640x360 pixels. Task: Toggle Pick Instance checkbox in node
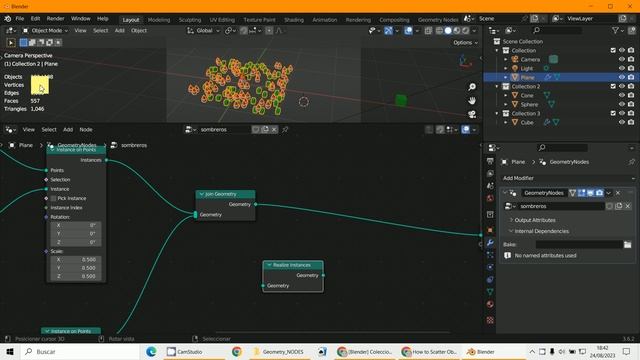coord(53,198)
